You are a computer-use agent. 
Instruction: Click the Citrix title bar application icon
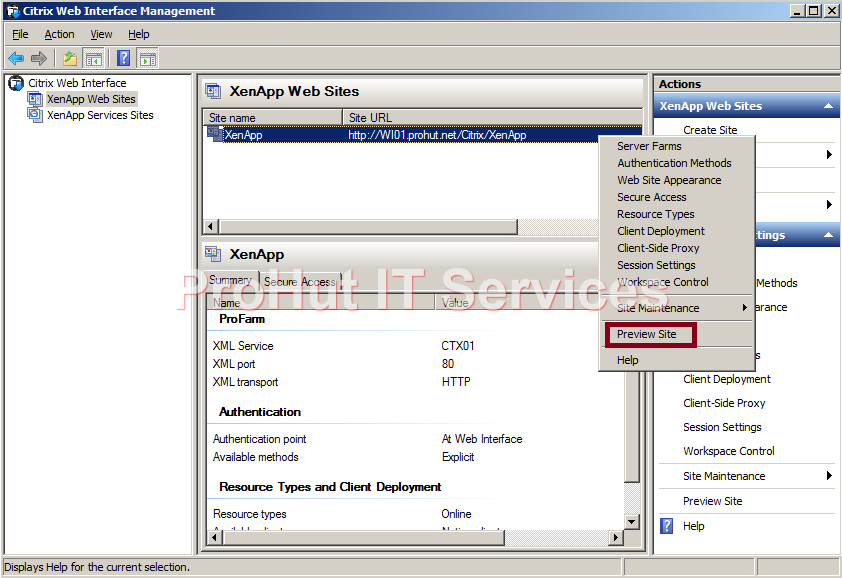point(13,11)
